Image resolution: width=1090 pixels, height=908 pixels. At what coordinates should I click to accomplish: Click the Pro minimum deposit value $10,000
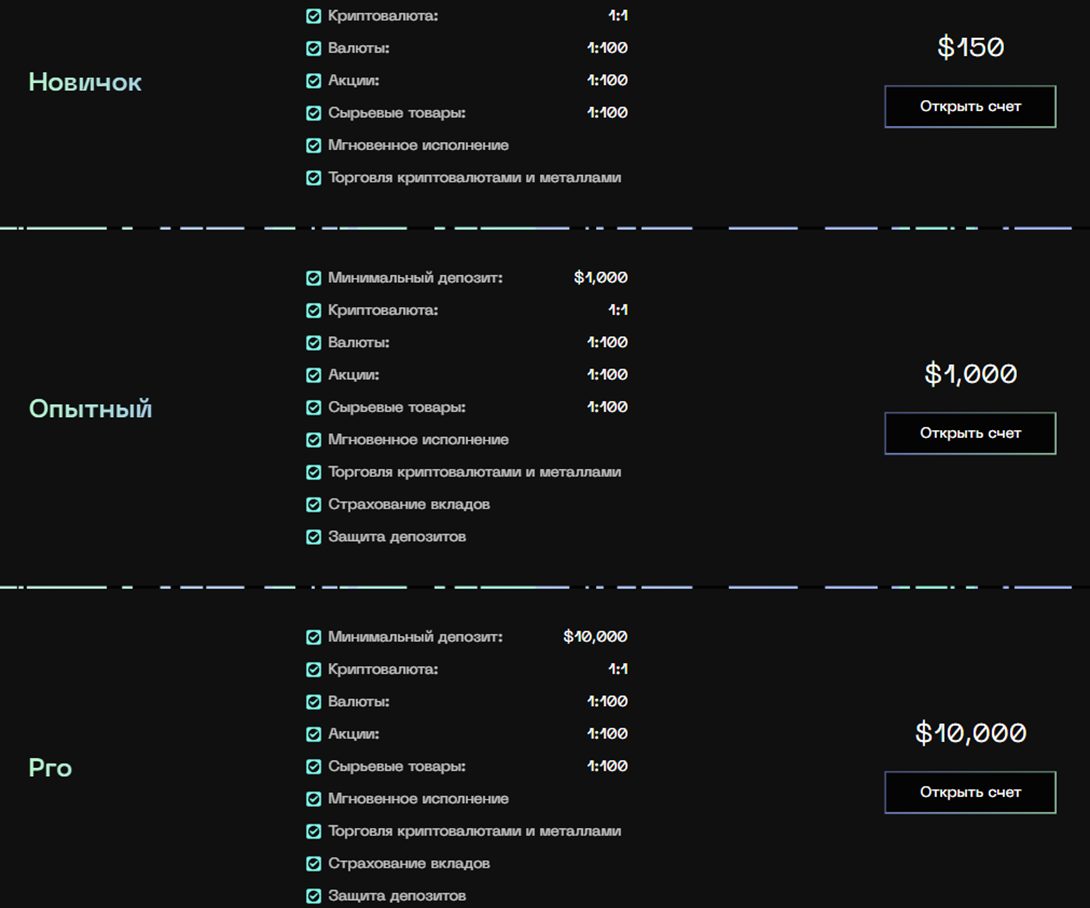pos(595,636)
